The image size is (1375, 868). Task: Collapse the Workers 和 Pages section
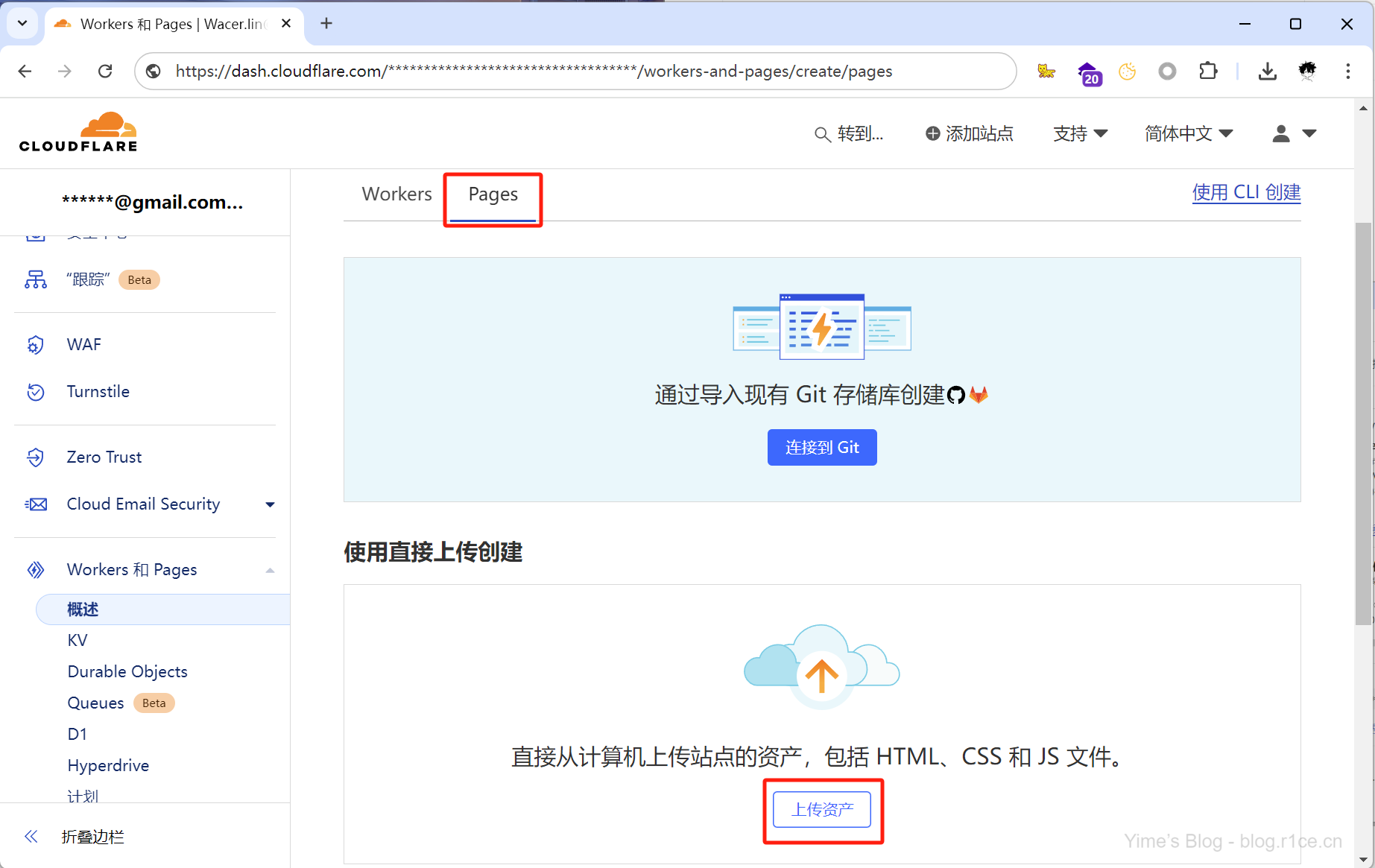click(x=270, y=570)
